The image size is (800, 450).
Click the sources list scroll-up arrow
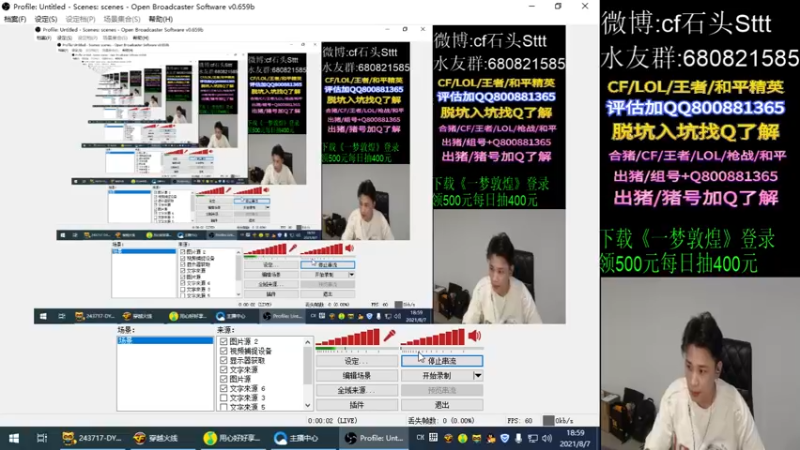point(308,342)
